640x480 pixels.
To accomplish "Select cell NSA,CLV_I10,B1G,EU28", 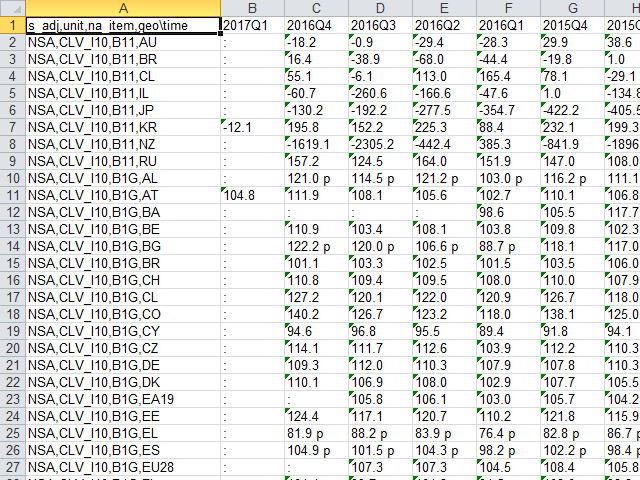I will click(x=122, y=467).
